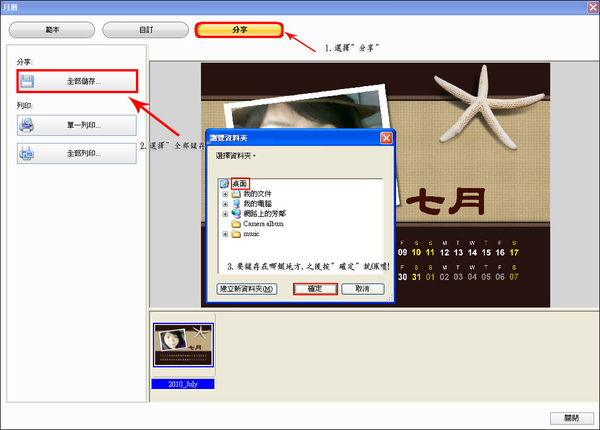Click the 建立新資料夾(M) button
This screenshot has width=600, height=430.
247,289
